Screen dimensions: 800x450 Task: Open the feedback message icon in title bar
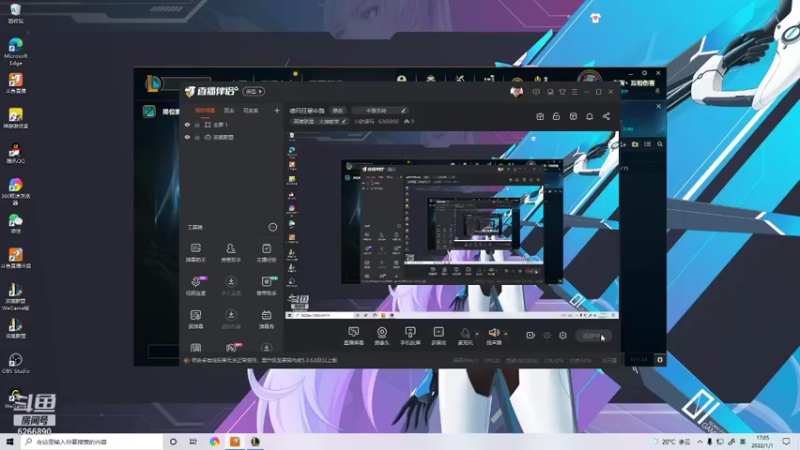tap(536, 92)
